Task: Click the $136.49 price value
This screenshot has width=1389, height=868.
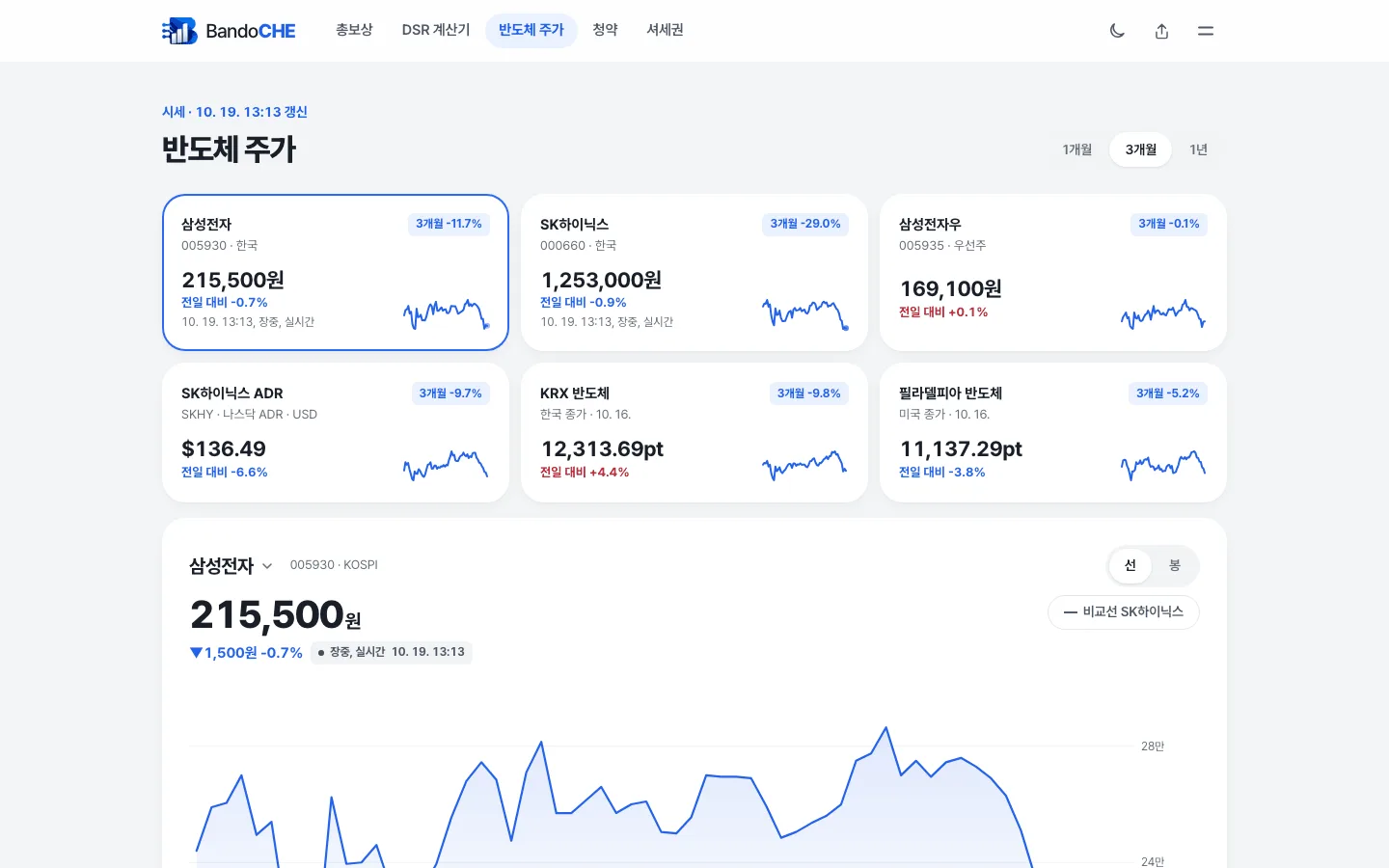Action: click(x=224, y=448)
